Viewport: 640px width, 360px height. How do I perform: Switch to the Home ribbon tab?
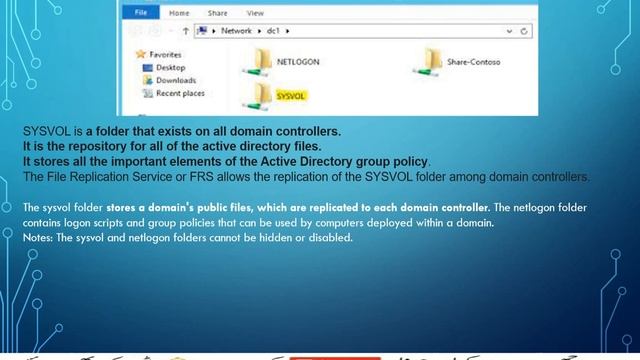pos(179,13)
